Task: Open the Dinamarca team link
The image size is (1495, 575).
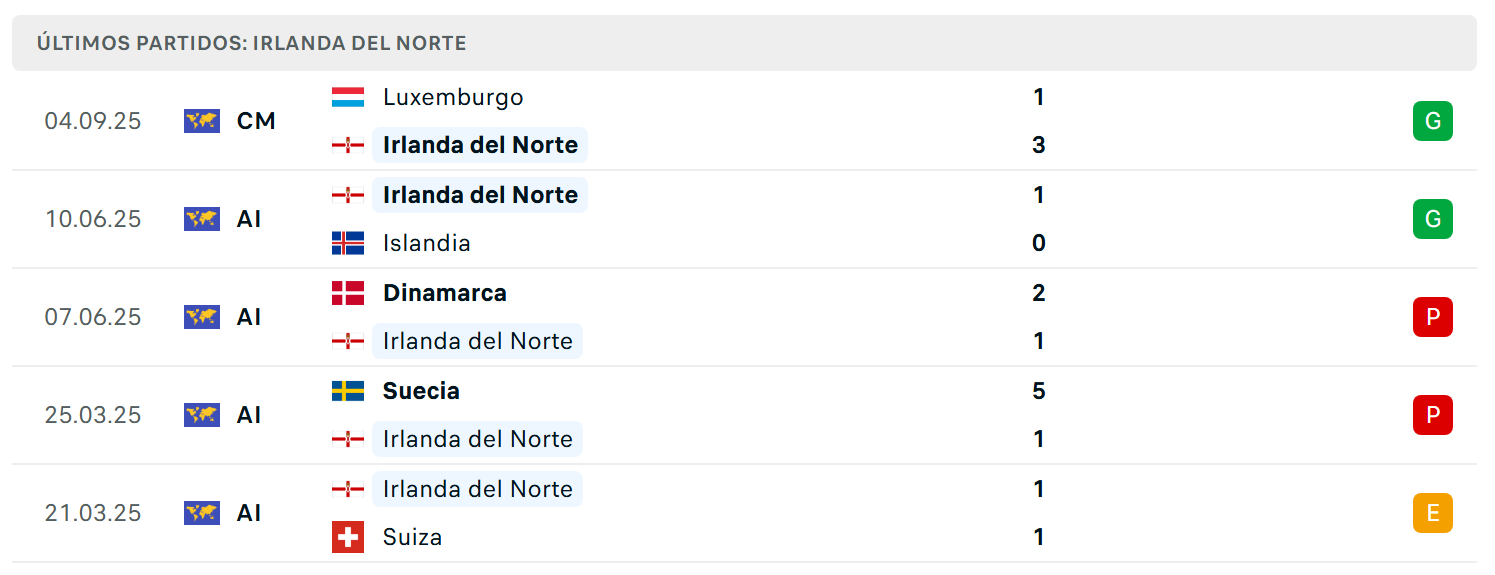Action: [x=445, y=293]
